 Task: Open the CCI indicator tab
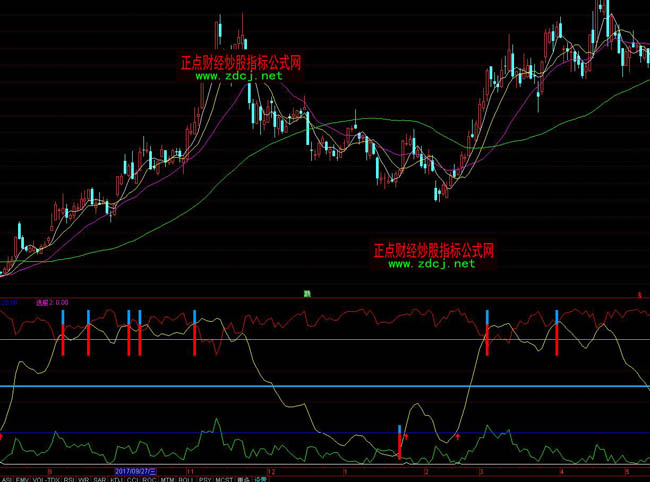click(x=133, y=478)
